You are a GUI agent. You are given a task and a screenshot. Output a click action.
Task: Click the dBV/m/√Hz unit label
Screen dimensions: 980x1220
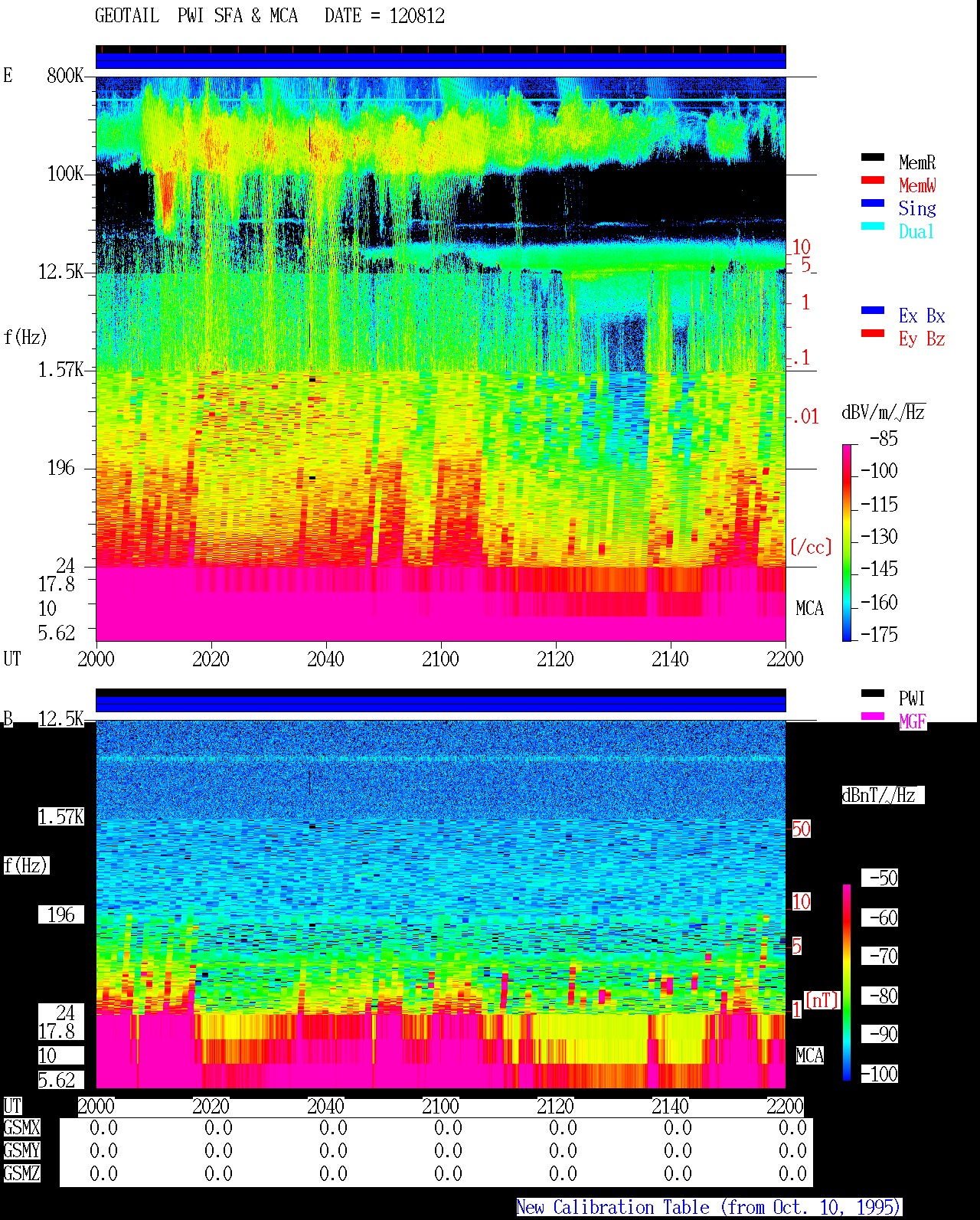[x=884, y=412]
